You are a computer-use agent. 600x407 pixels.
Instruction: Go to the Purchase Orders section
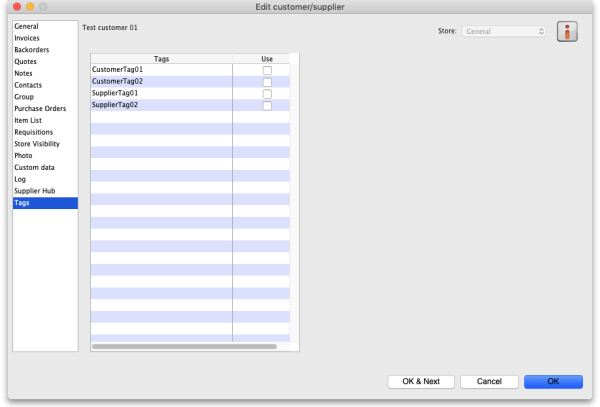(38, 108)
